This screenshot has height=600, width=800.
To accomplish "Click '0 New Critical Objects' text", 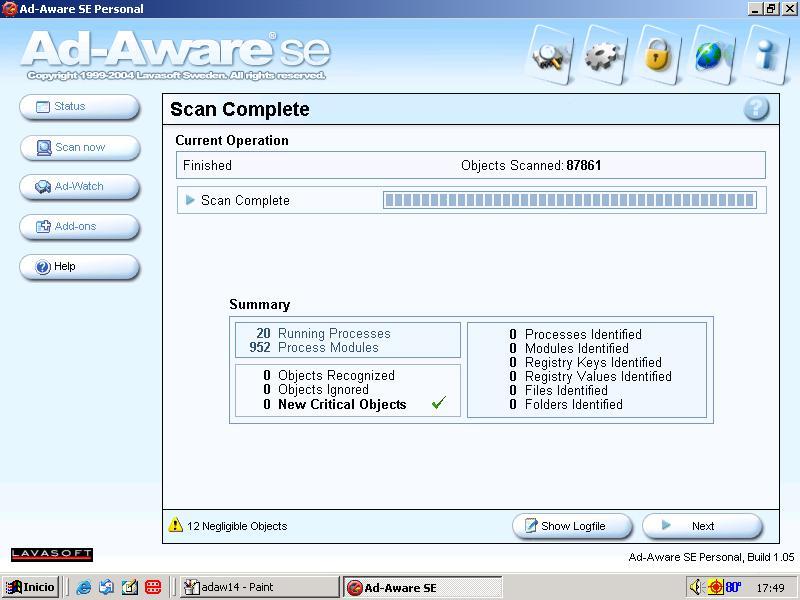I will (335, 405).
